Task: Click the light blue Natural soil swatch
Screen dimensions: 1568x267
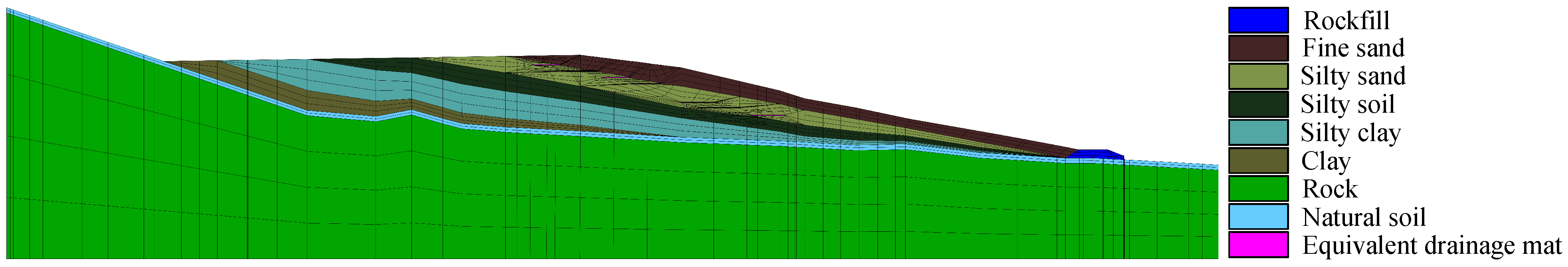Action: (1258, 216)
